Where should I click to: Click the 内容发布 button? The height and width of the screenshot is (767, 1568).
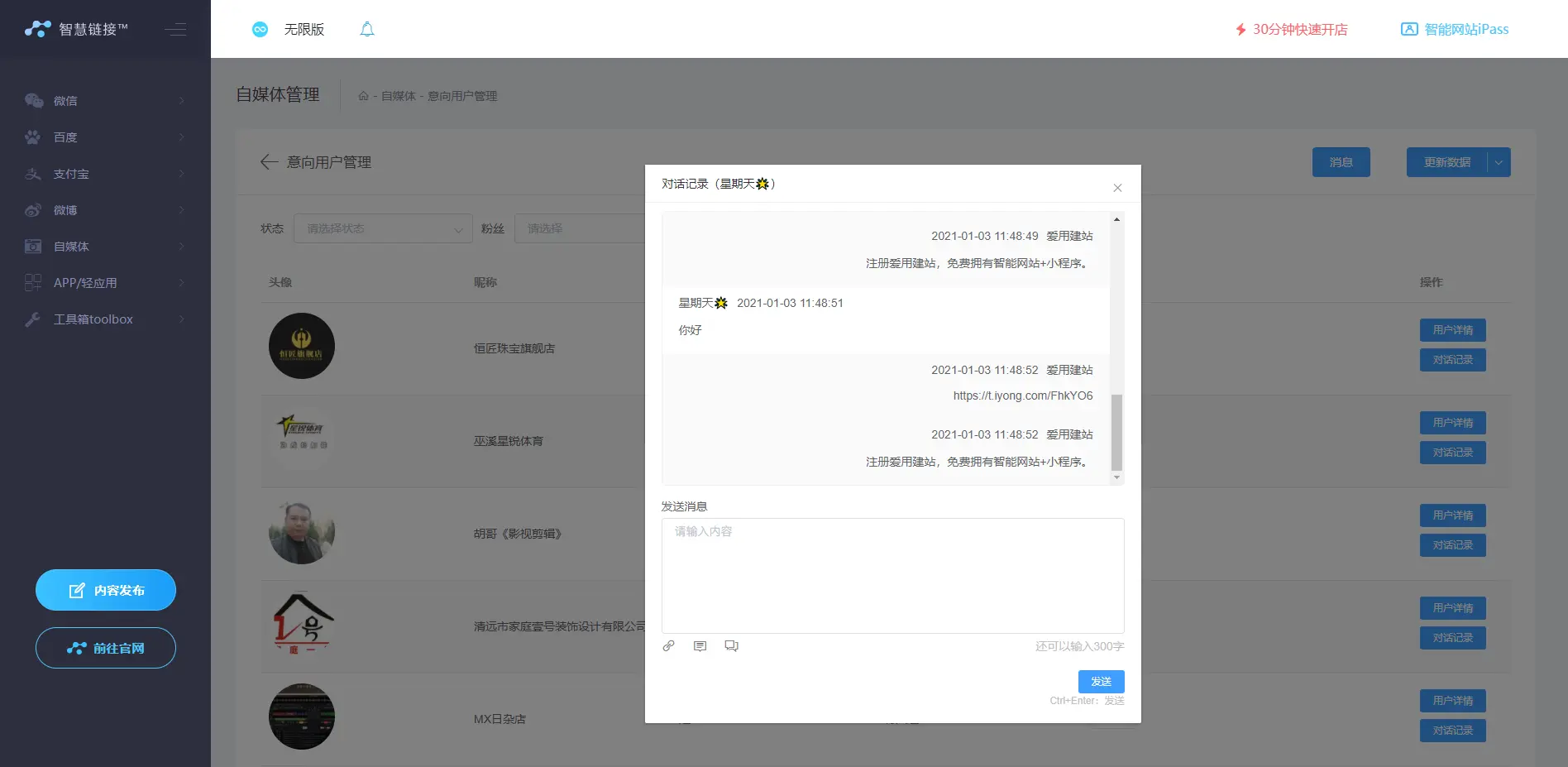(106, 590)
